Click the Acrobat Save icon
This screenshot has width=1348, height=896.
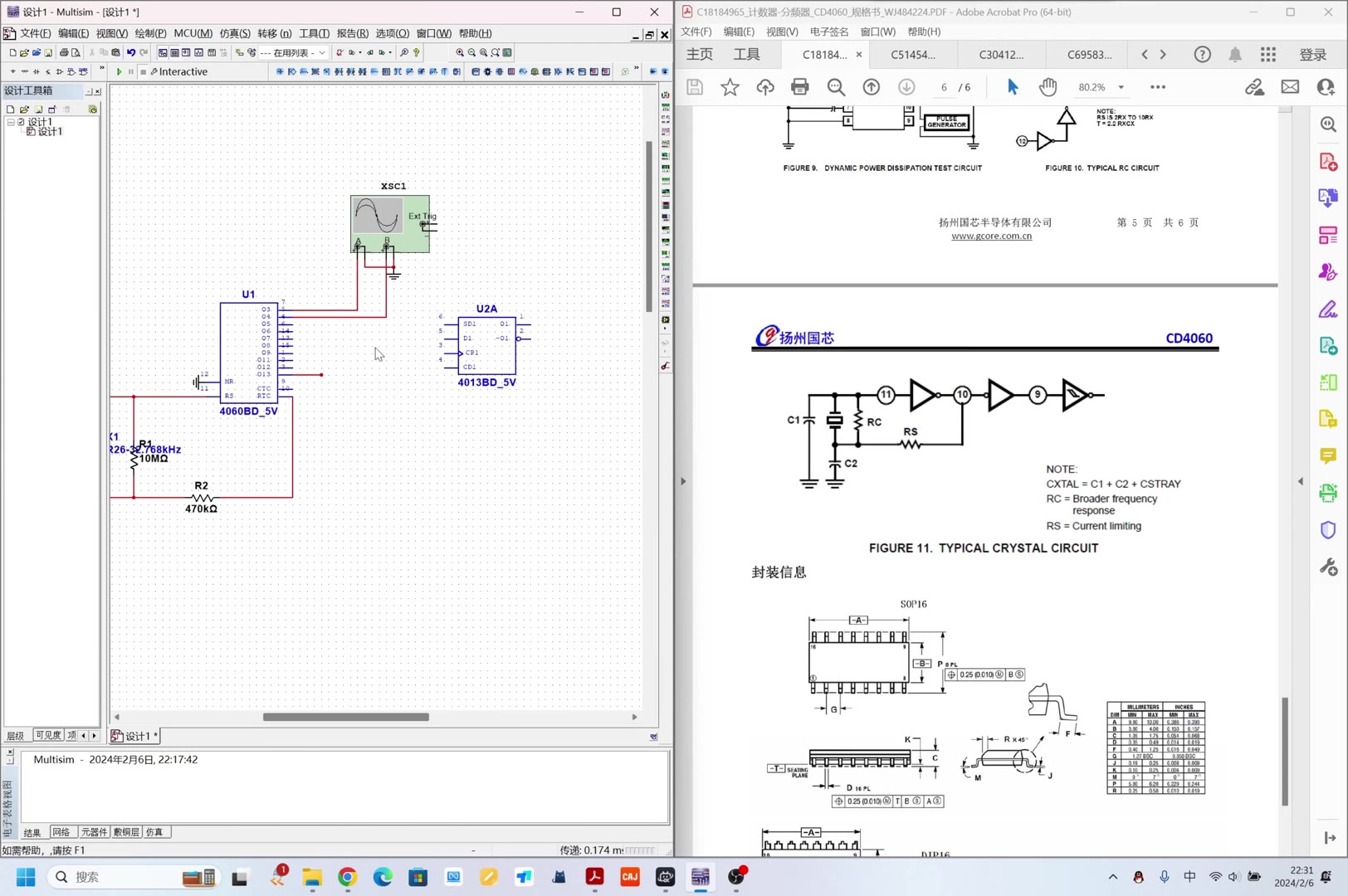coord(695,86)
